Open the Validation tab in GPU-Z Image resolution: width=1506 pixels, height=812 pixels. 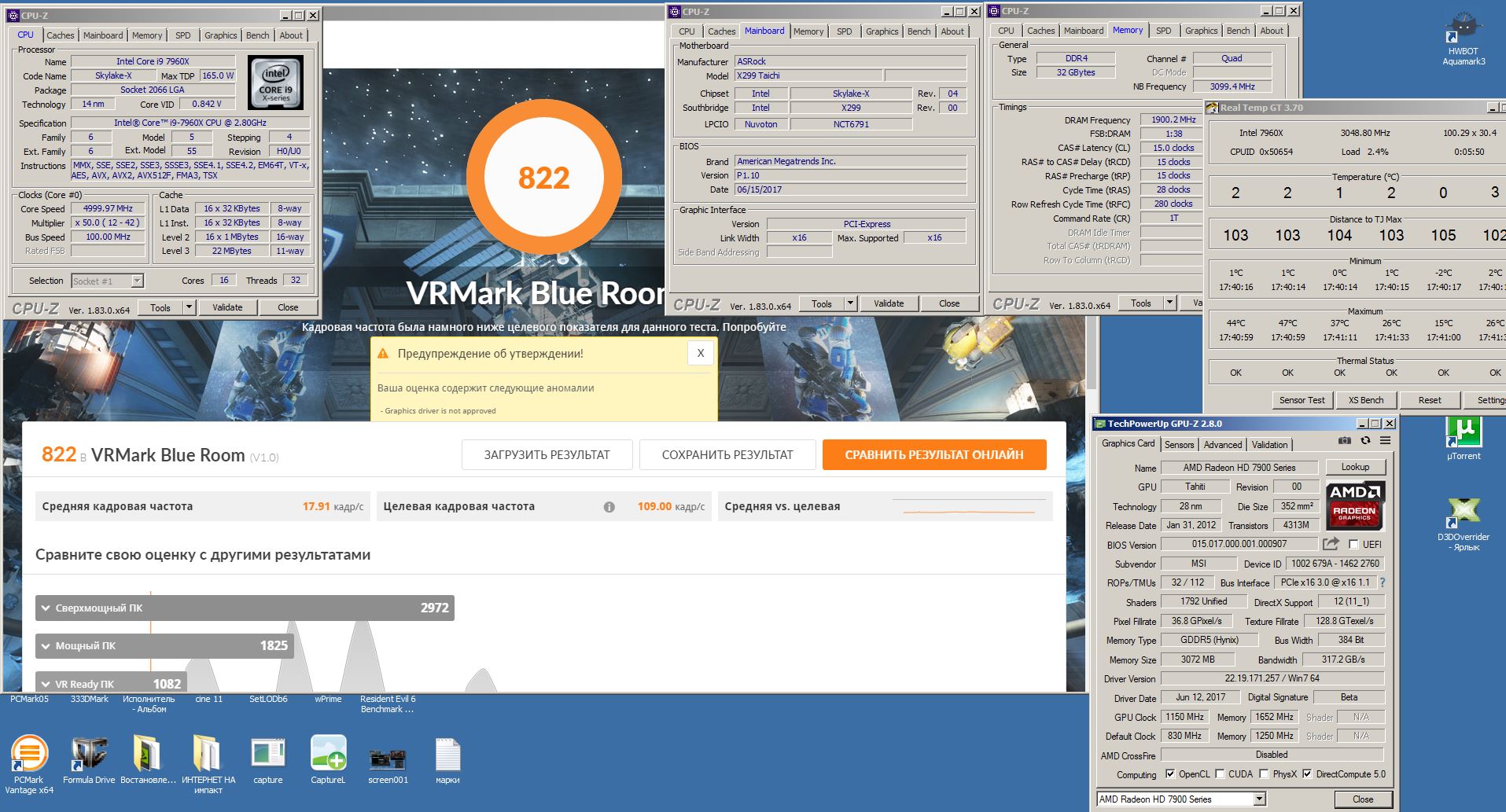tap(1269, 445)
